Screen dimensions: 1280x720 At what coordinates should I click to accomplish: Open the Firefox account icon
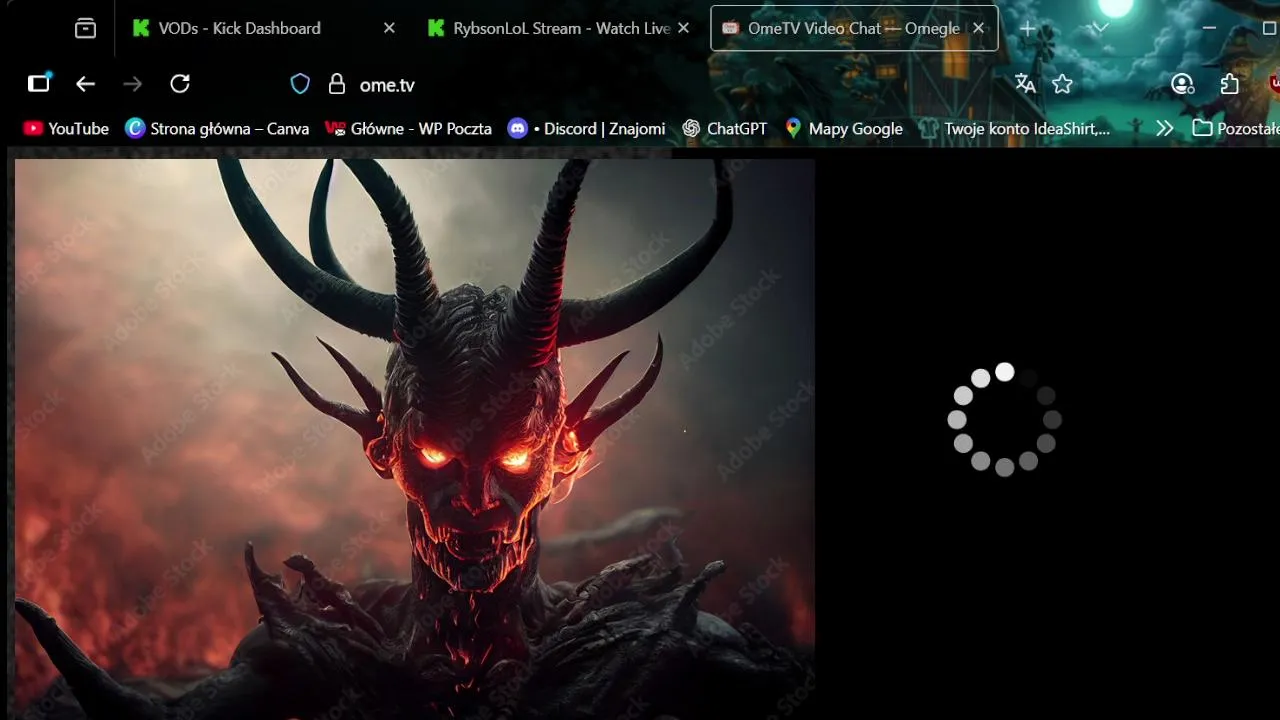coord(1183,84)
